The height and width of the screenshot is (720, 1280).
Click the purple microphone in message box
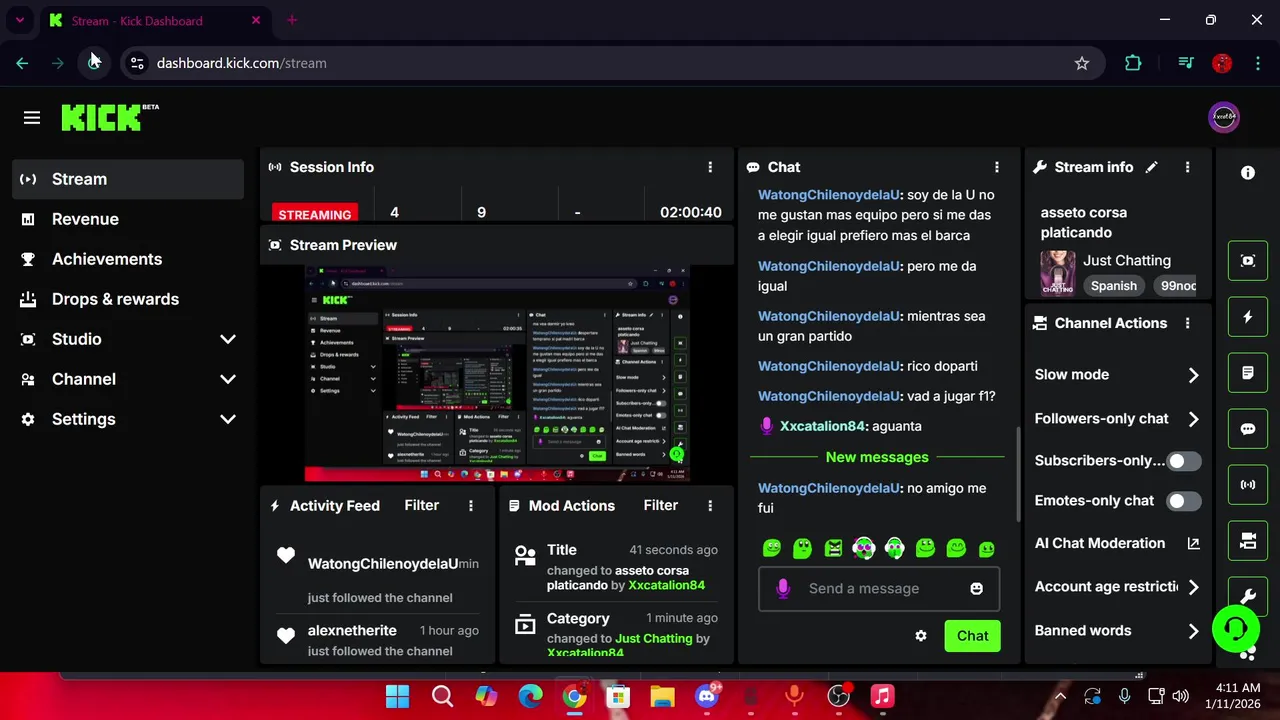783,589
